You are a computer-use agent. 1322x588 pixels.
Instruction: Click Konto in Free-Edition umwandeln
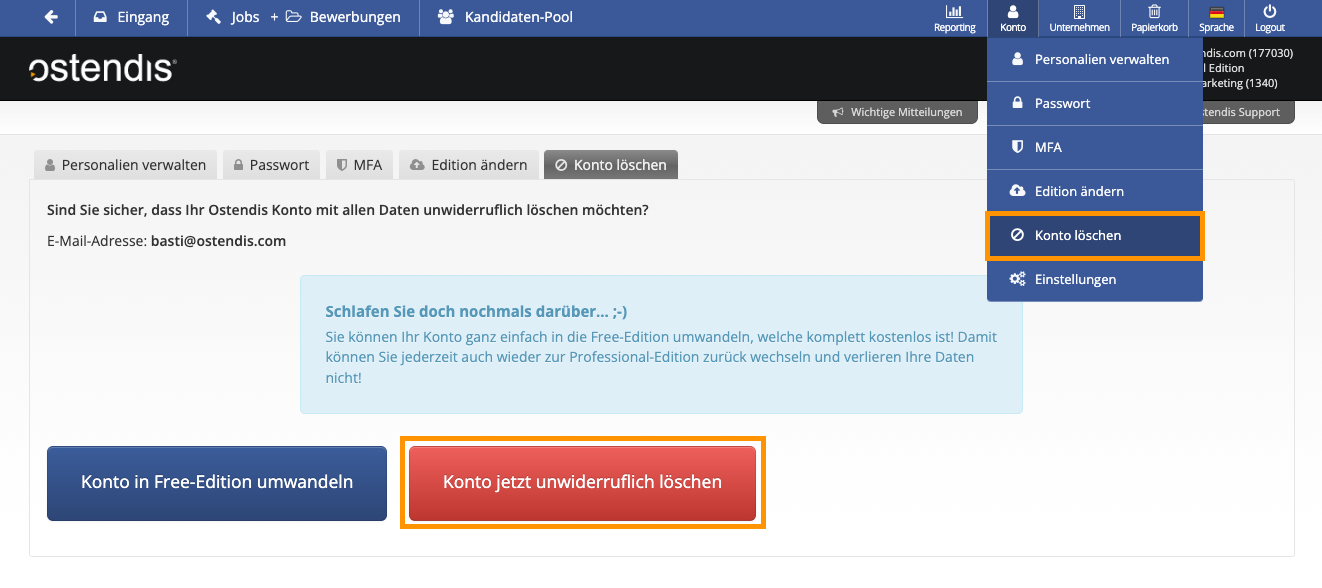[x=217, y=483]
